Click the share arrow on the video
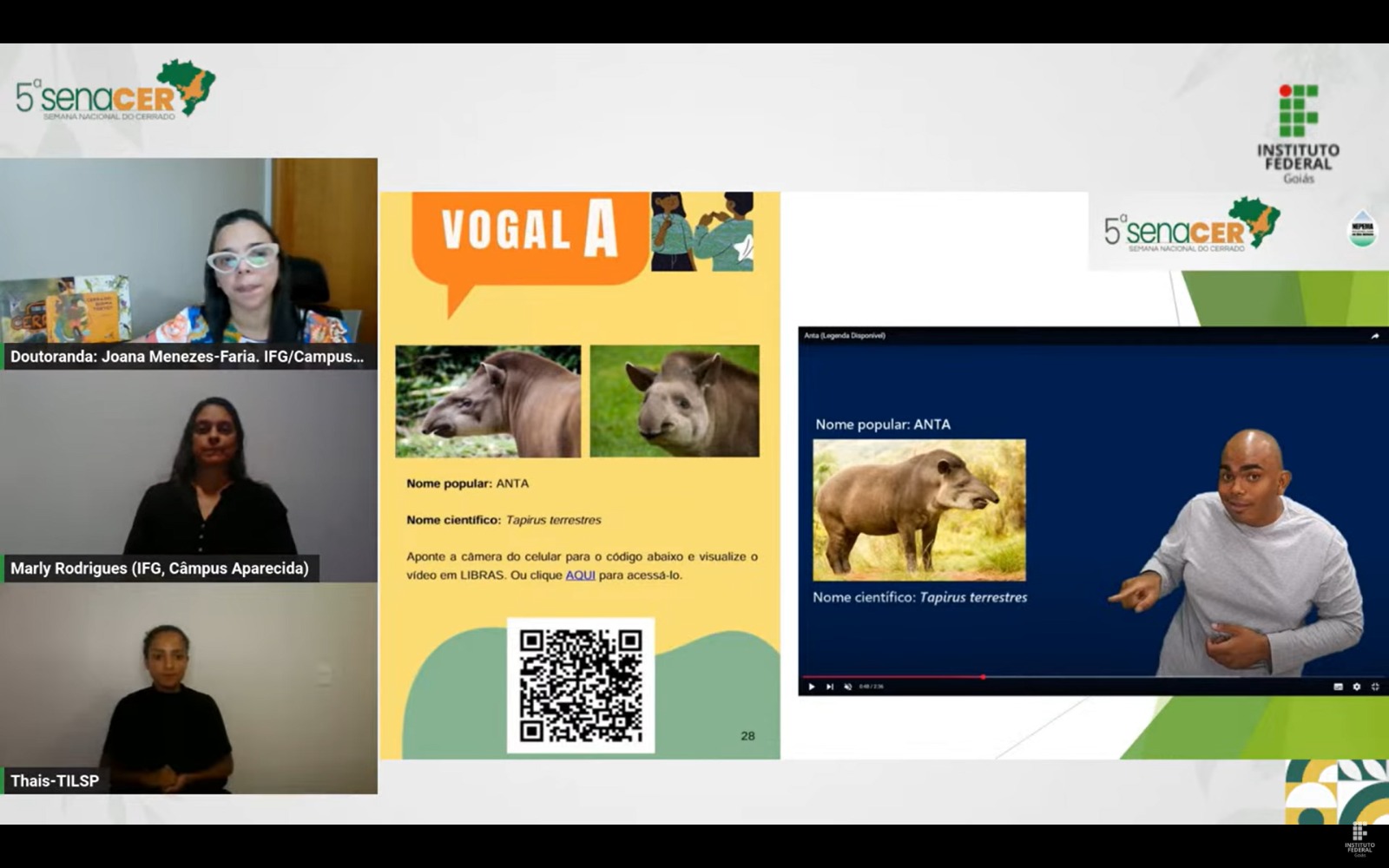 click(x=1375, y=336)
